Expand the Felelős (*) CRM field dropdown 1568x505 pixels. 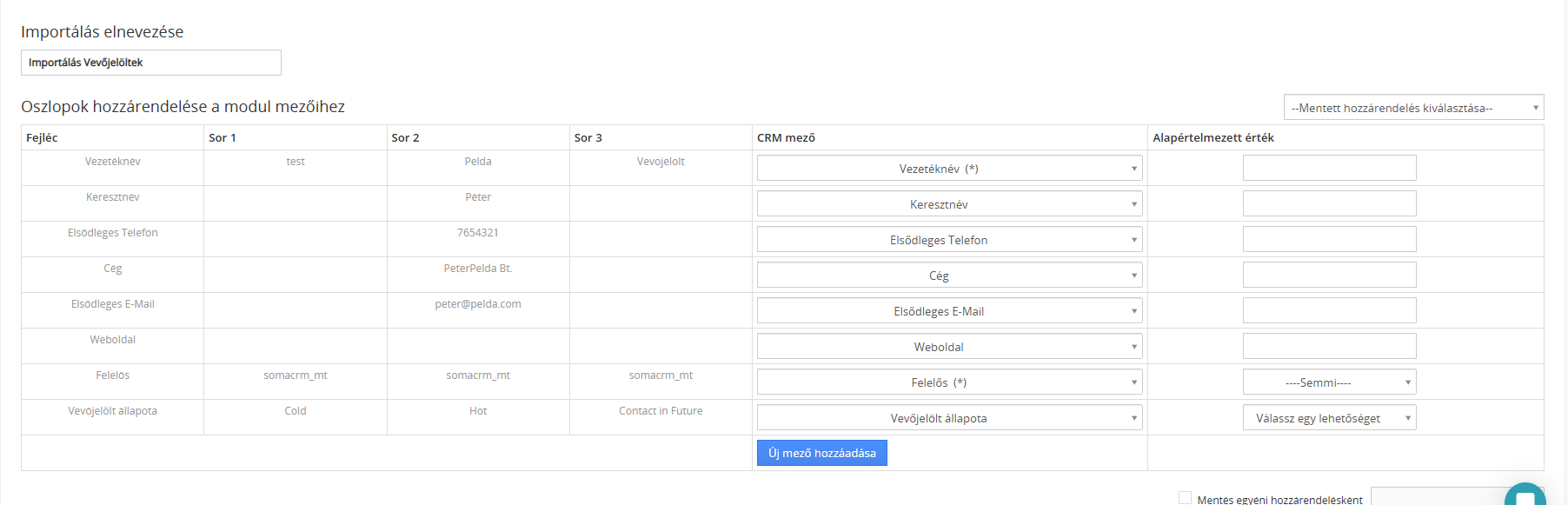click(x=949, y=382)
